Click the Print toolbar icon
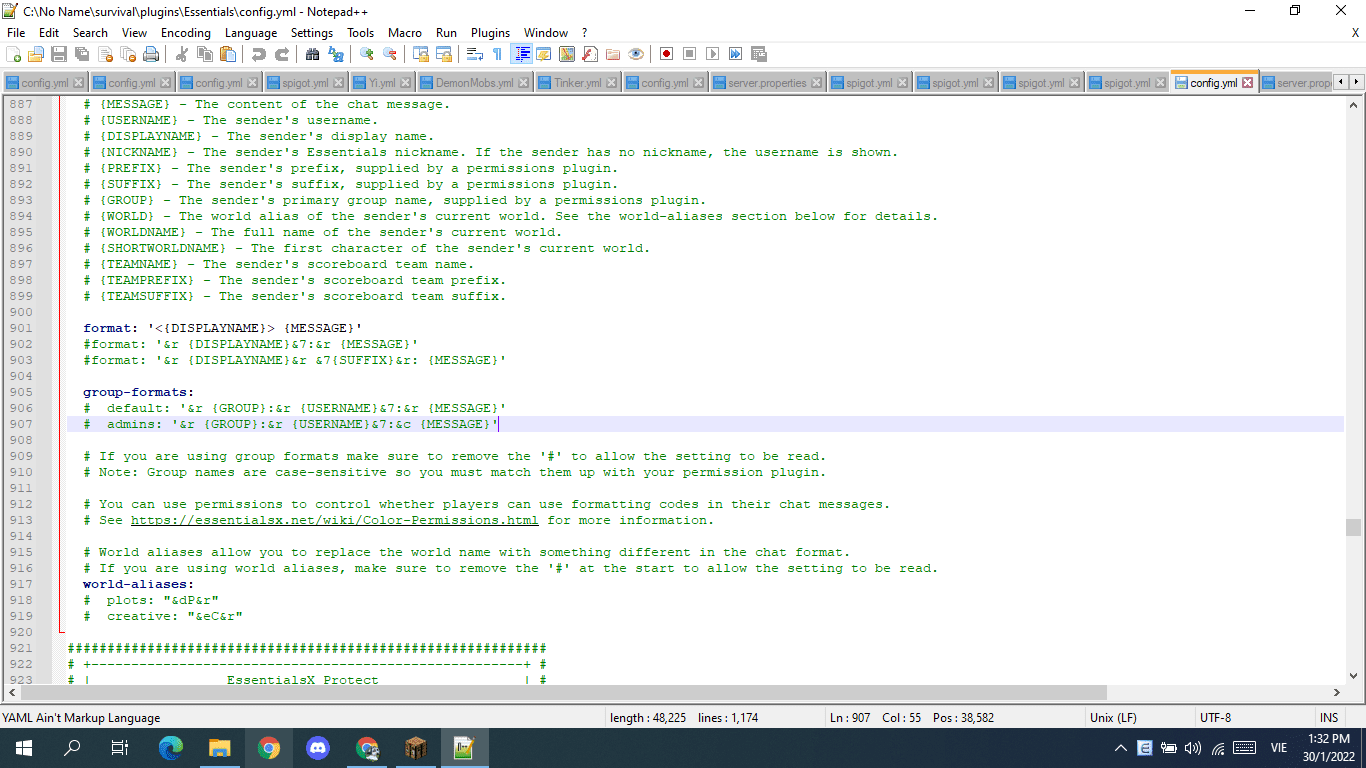The height and width of the screenshot is (768, 1366). [151, 54]
